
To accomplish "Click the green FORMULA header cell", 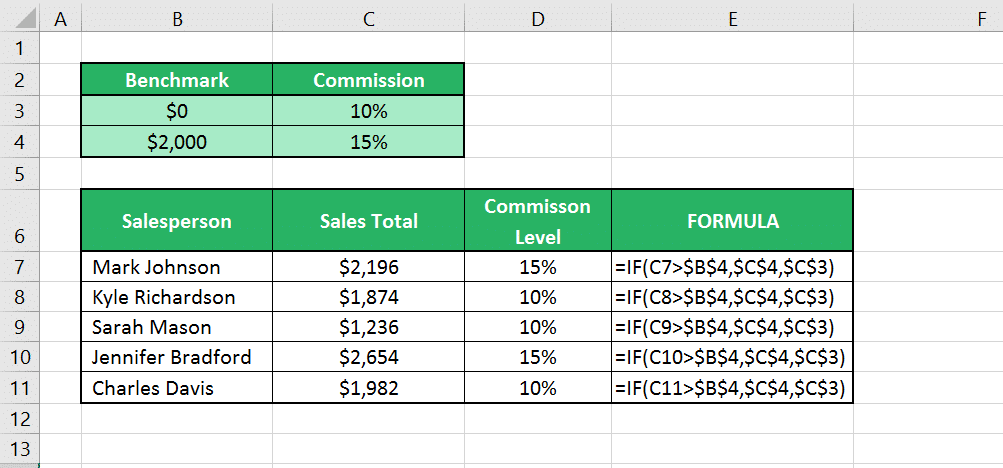I will pos(732,221).
